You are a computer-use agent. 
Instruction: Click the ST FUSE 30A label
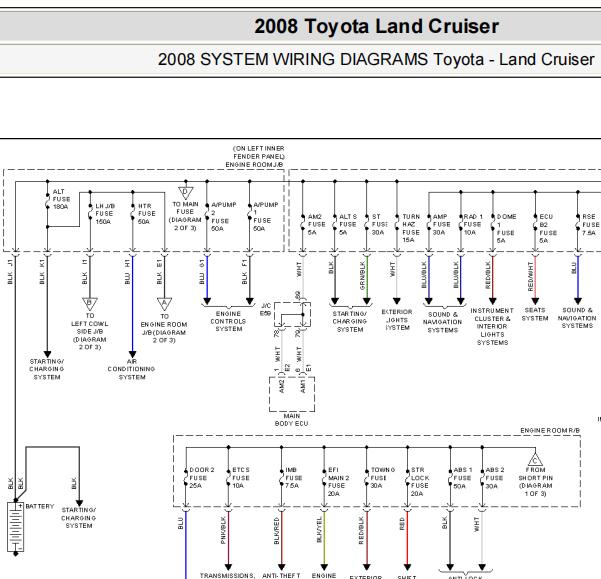tap(379, 224)
